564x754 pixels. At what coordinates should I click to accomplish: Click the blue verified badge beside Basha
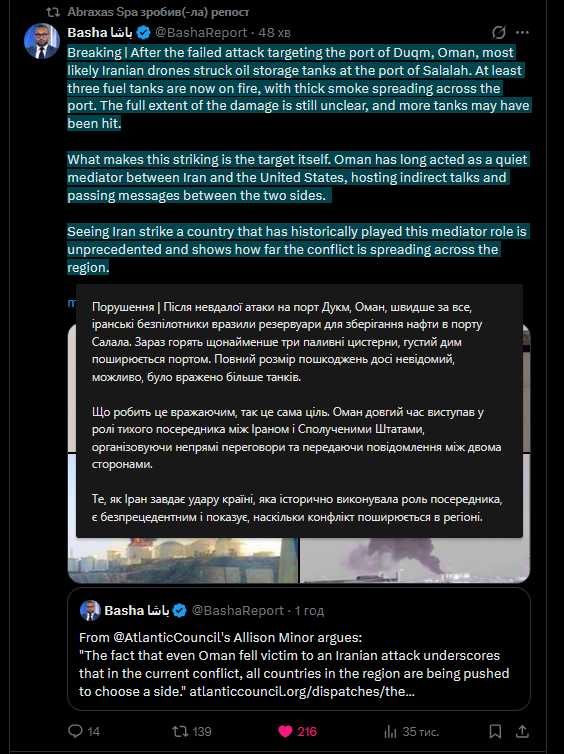tap(143, 32)
